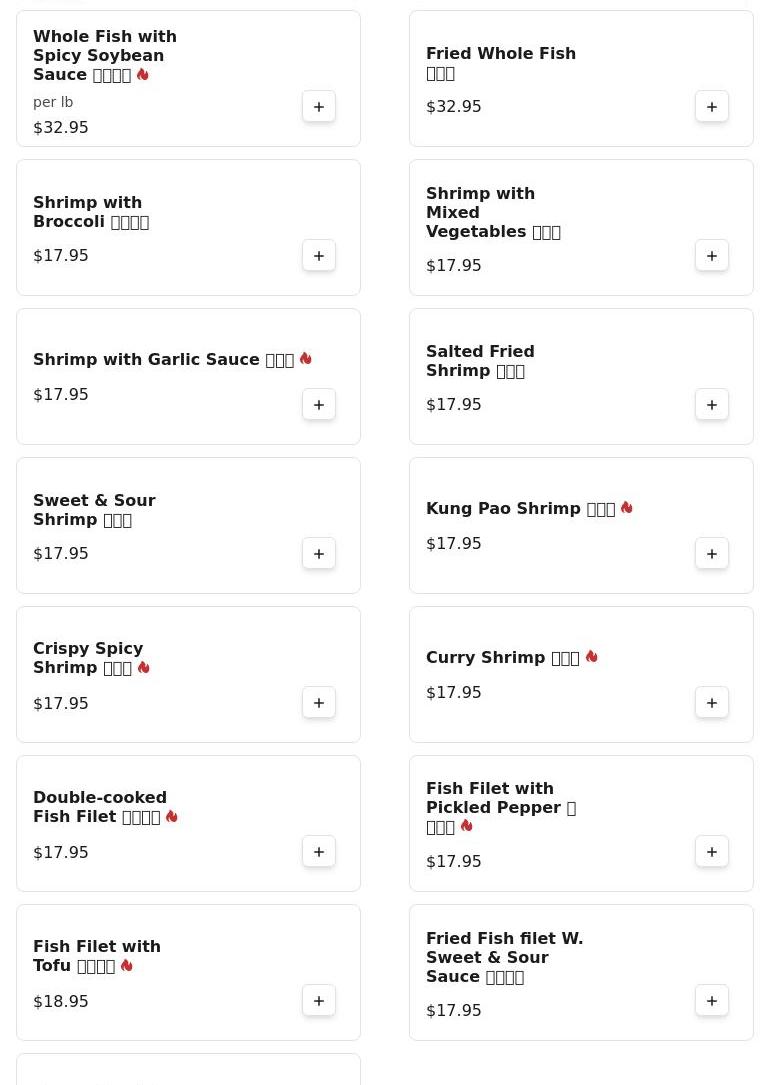
Task: Add Salted Fried Shrimp to order
Action: click(x=712, y=405)
